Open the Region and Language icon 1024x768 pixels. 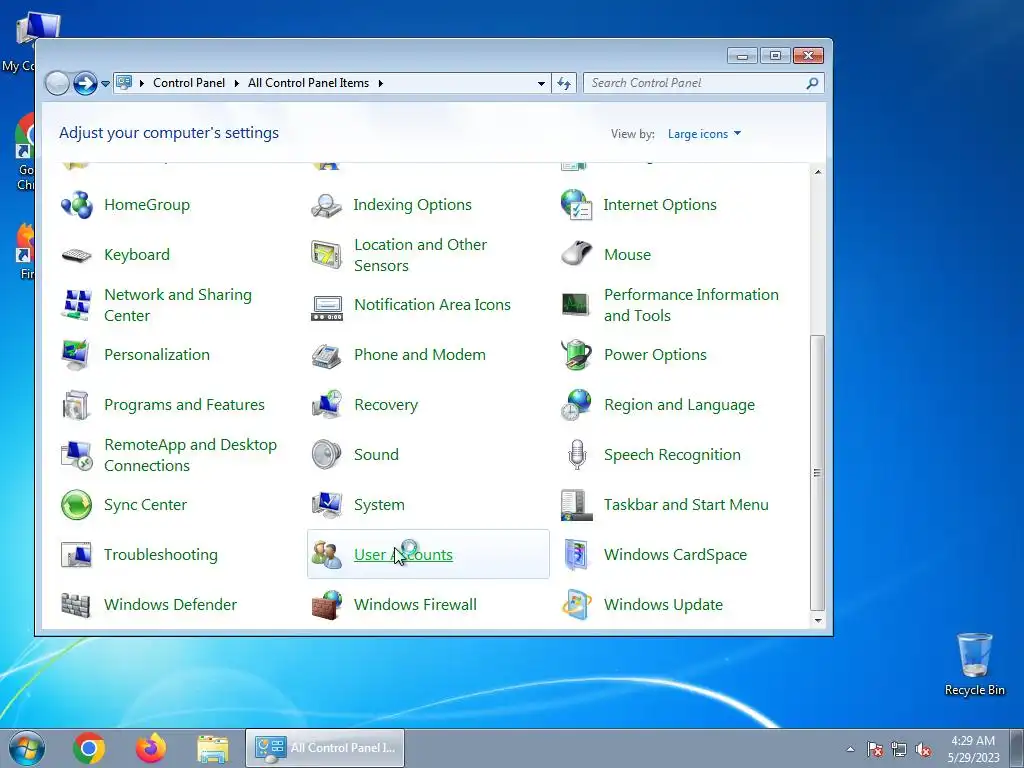tap(577, 405)
